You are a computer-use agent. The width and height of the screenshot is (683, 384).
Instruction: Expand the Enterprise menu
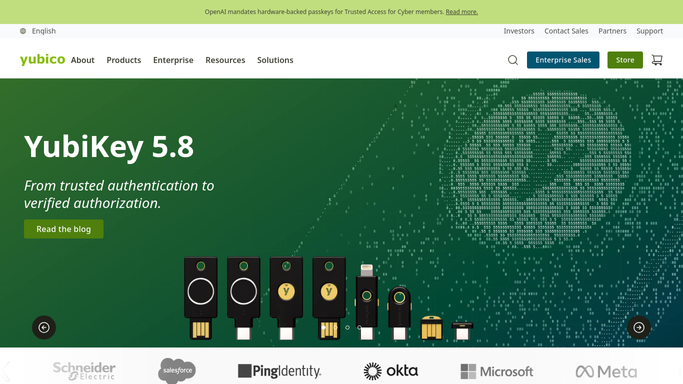173,60
